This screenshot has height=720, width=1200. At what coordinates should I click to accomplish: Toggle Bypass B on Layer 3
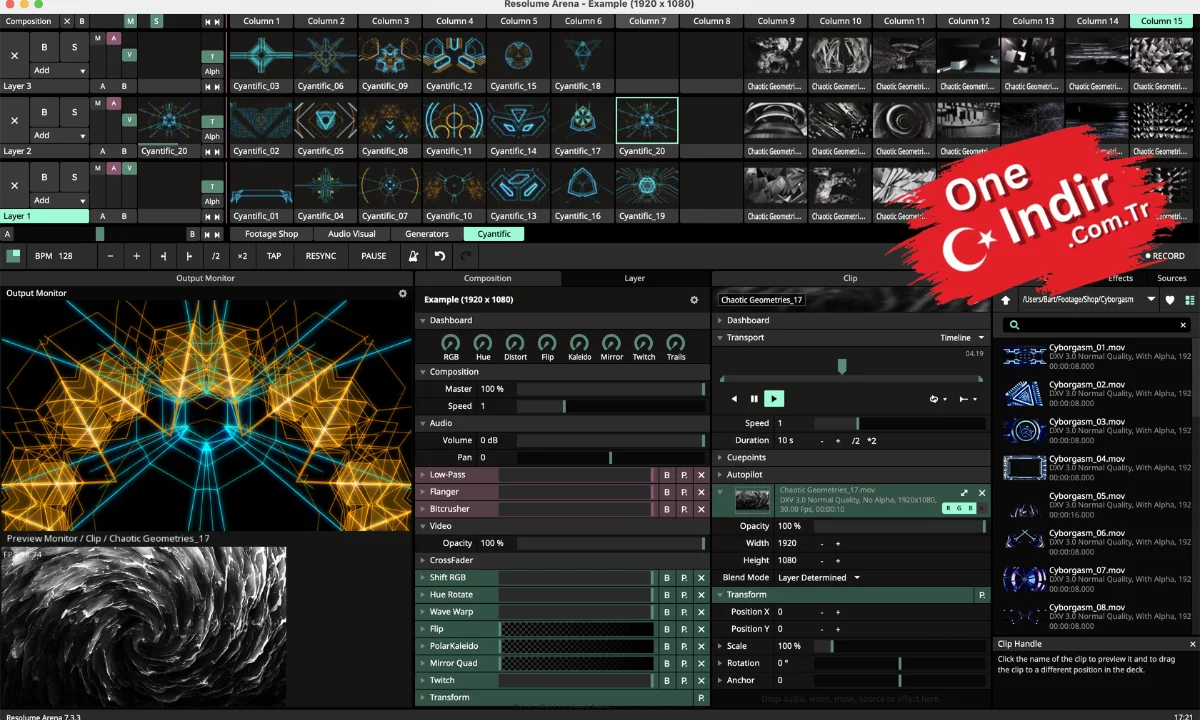point(44,46)
